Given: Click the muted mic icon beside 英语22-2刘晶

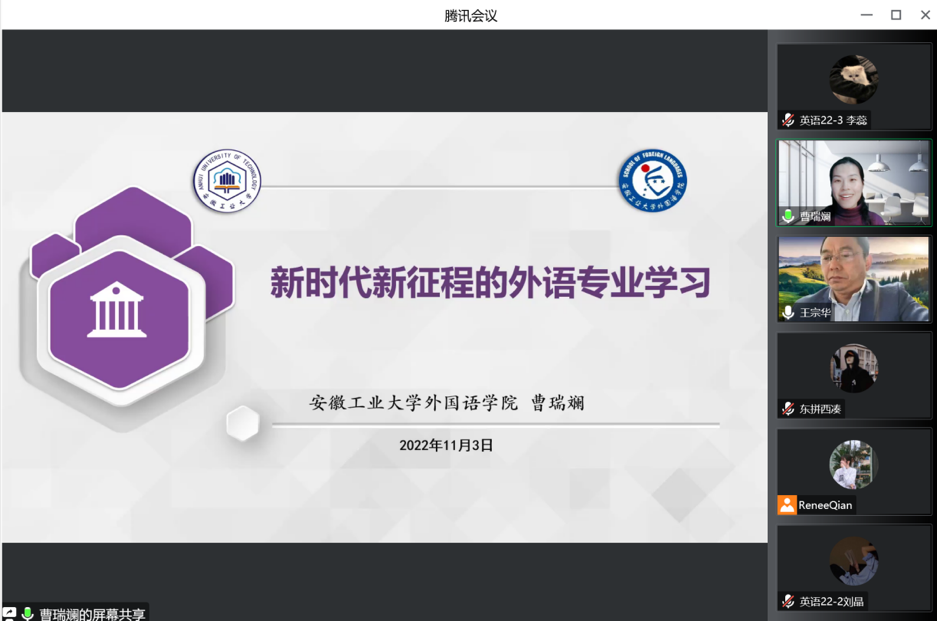Looking at the screenshot, I should click(x=788, y=601).
